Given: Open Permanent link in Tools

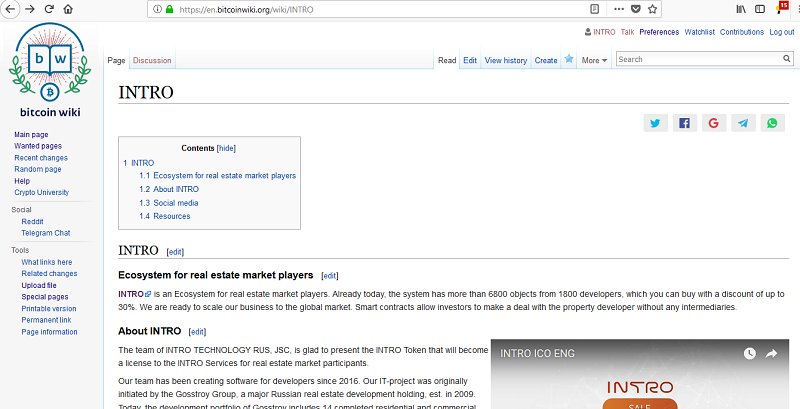Looking at the screenshot, I should tap(46, 320).
